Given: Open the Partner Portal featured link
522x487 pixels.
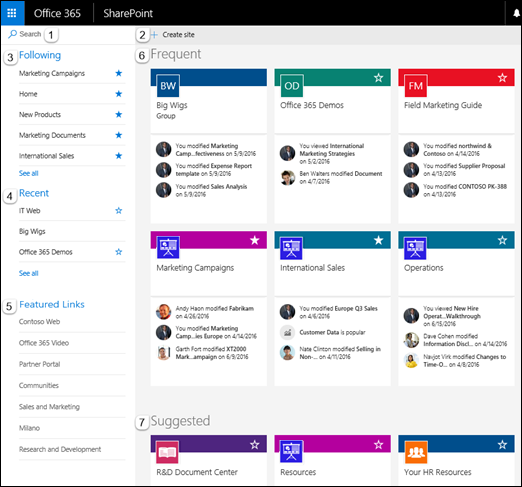Looking at the screenshot, I should pos(40,364).
